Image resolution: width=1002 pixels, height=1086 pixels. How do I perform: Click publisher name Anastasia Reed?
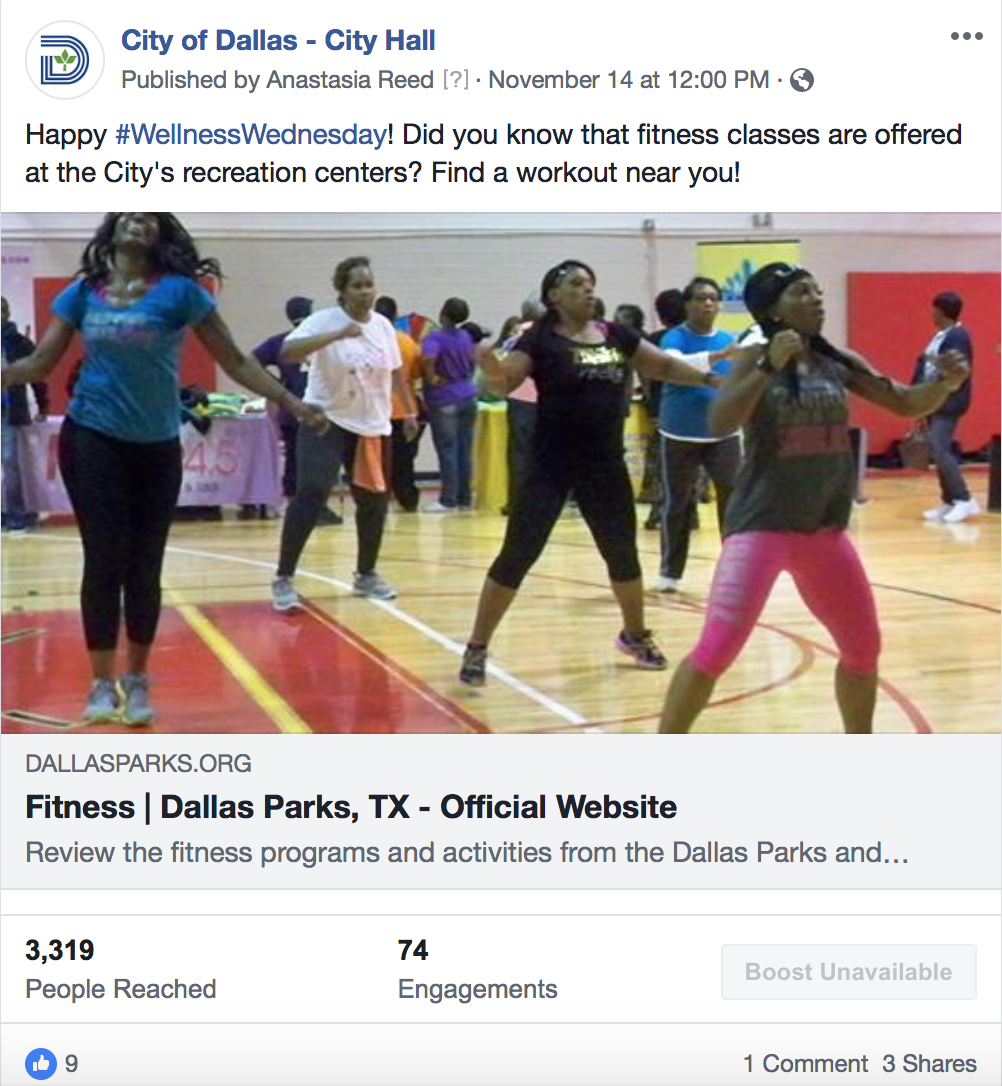coord(350,80)
